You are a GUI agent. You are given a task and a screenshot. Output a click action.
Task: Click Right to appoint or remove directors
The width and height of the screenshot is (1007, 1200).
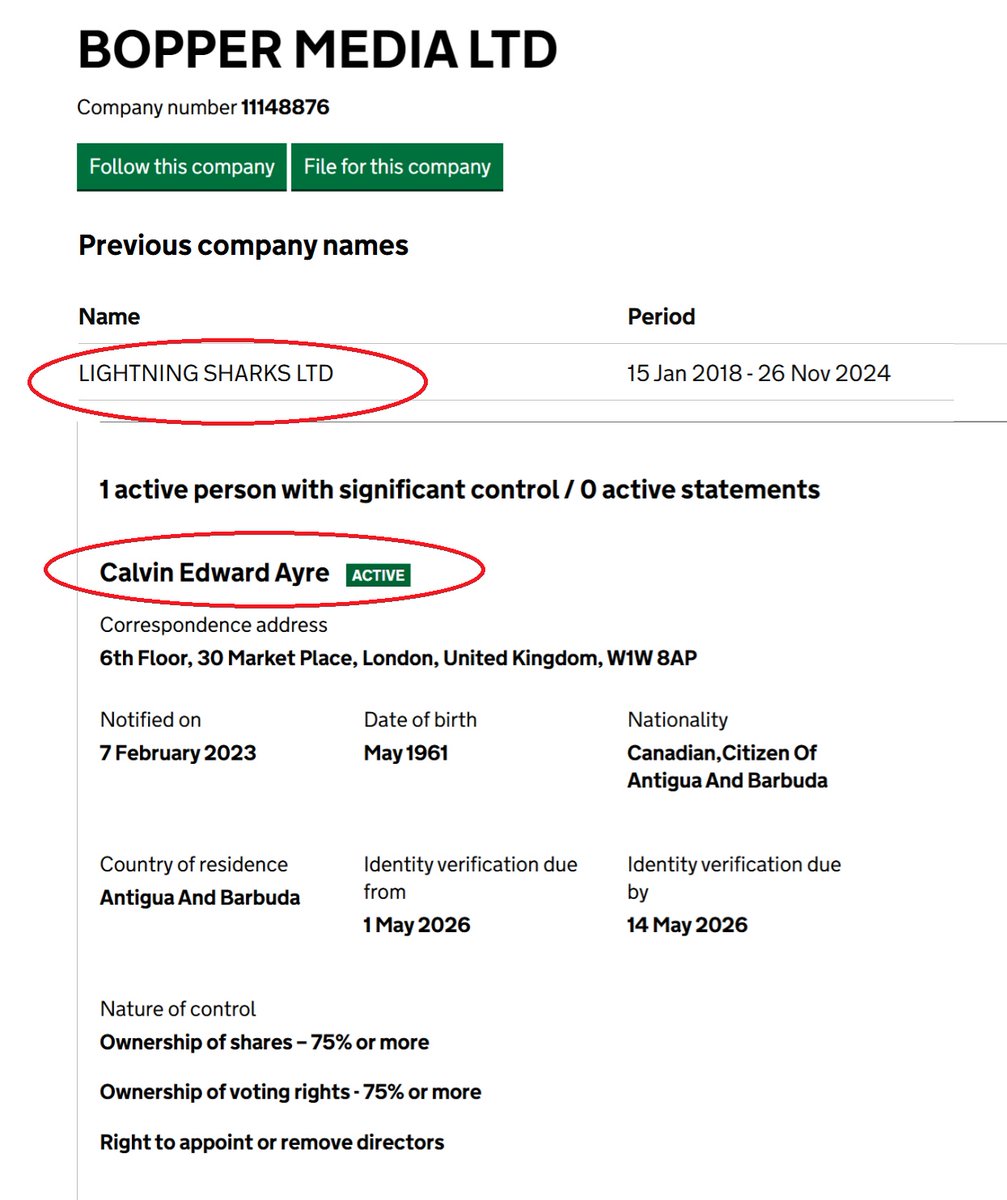(272, 1142)
